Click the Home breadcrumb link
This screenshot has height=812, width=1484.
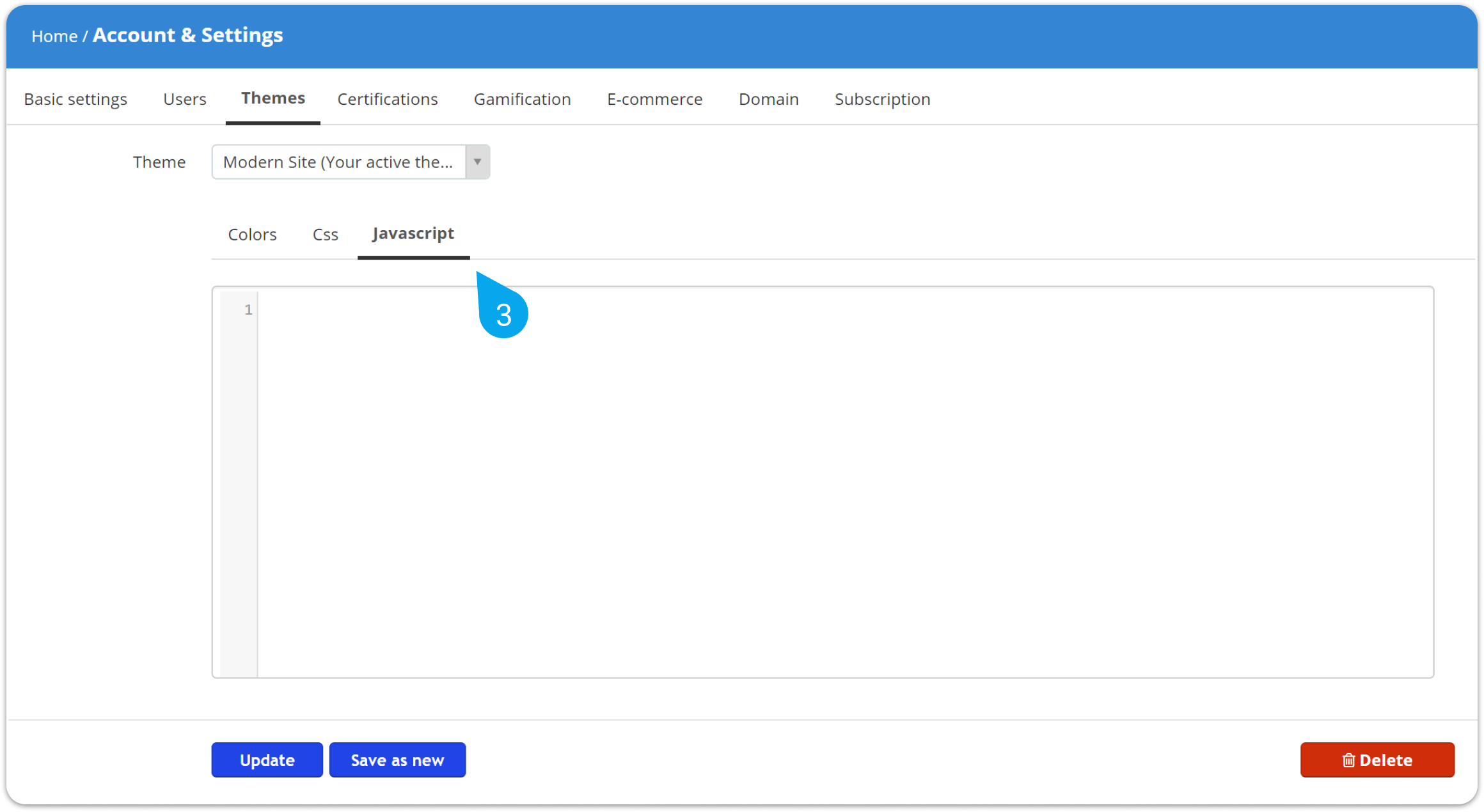[x=54, y=36]
